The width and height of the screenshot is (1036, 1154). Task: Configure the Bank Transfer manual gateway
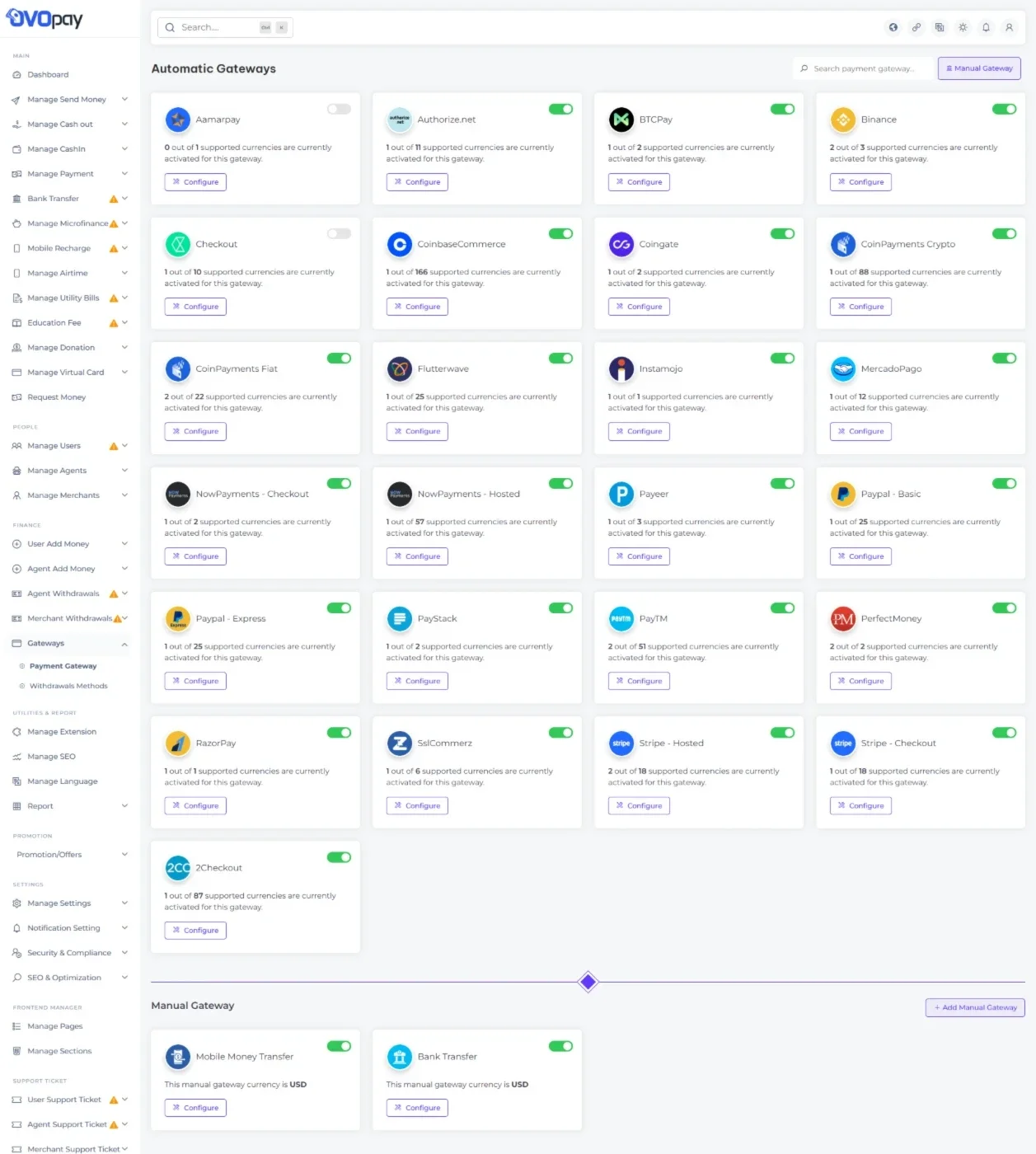click(417, 1108)
